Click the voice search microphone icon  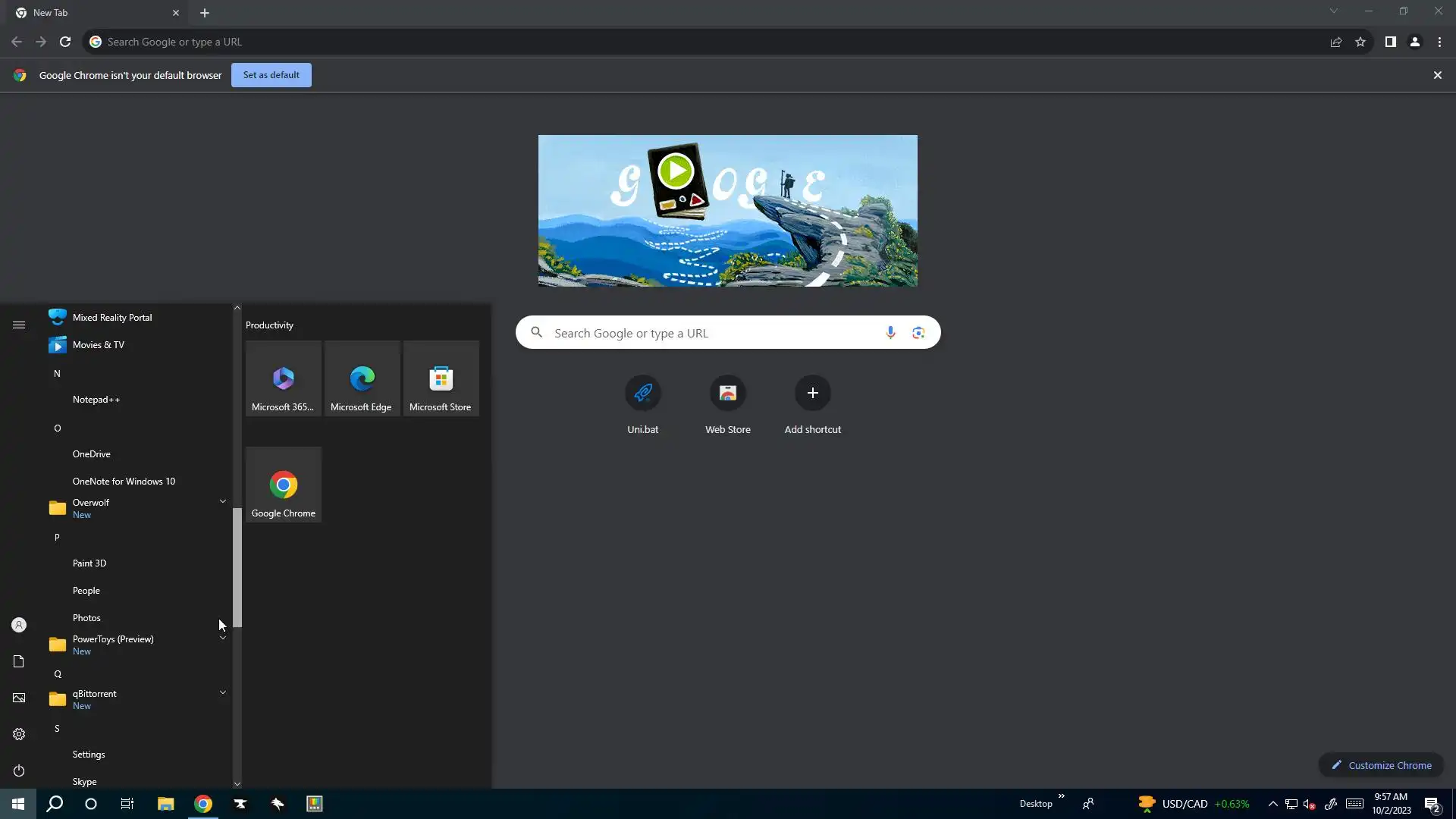890,333
